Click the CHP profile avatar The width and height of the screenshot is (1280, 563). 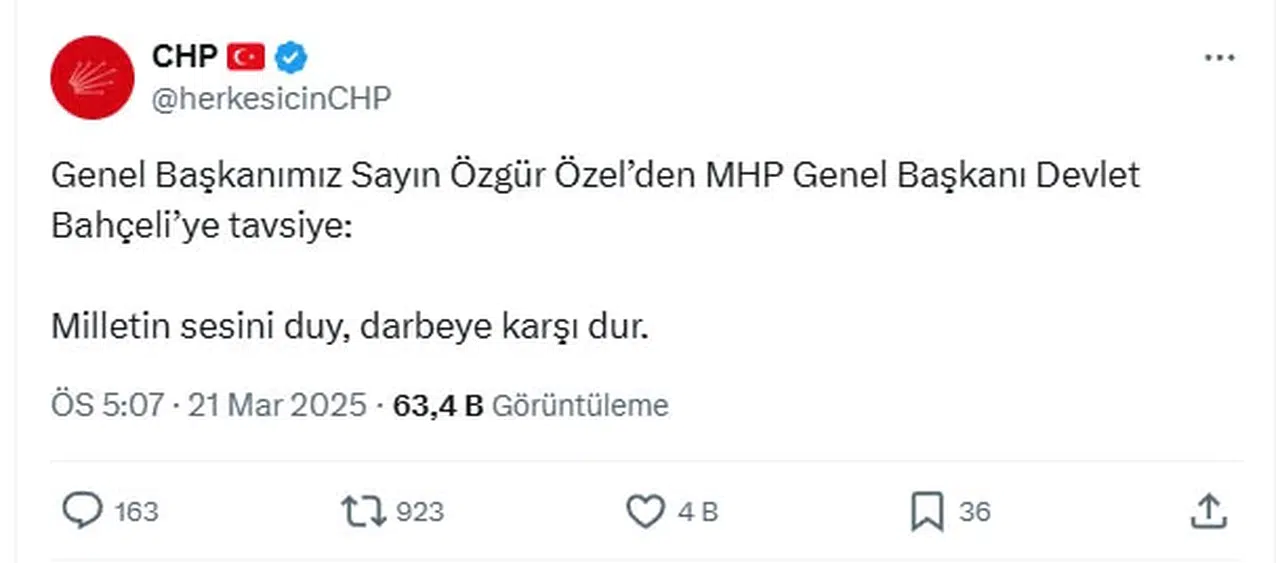coord(92,78)
